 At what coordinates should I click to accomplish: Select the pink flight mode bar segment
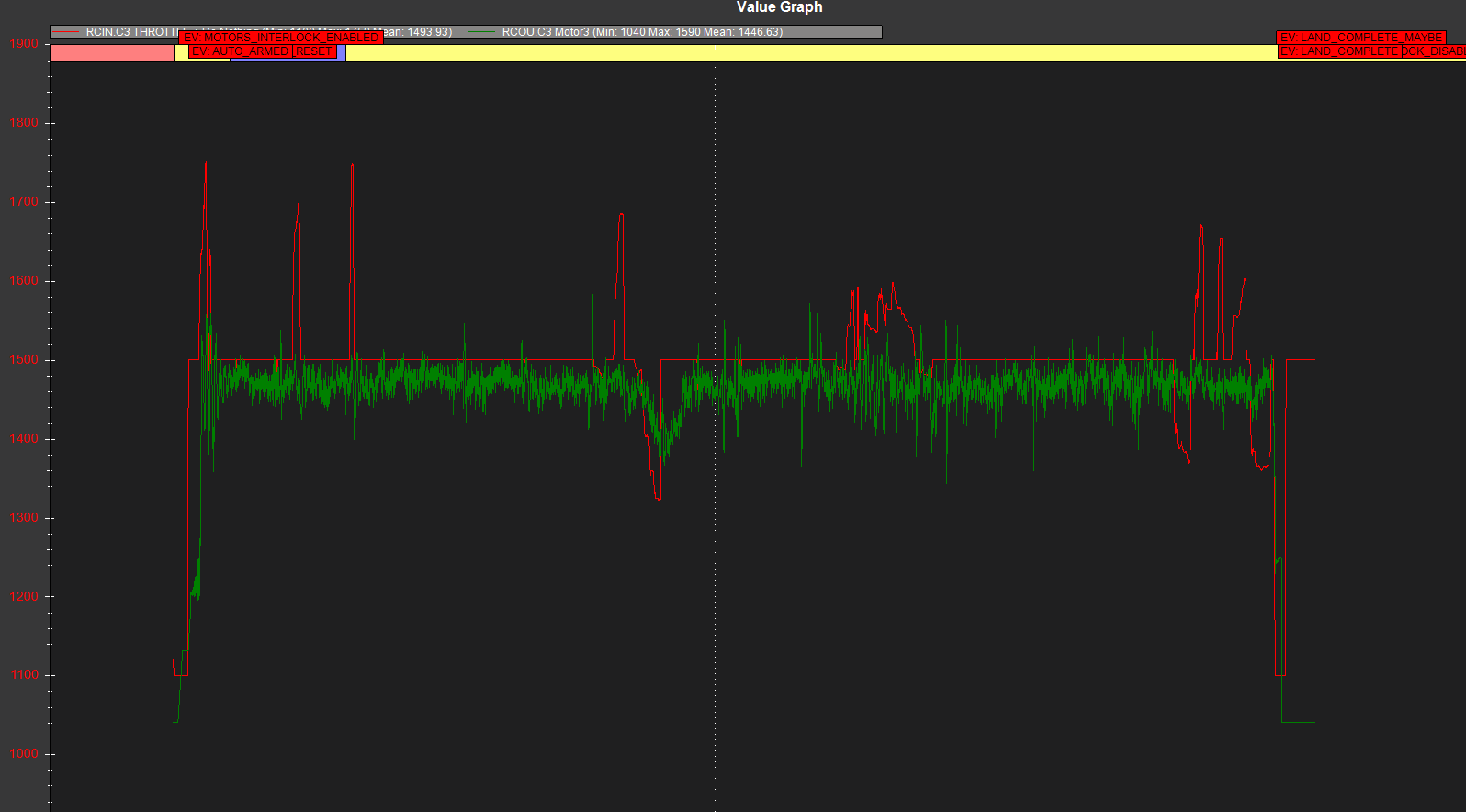[x=112, y=52]
